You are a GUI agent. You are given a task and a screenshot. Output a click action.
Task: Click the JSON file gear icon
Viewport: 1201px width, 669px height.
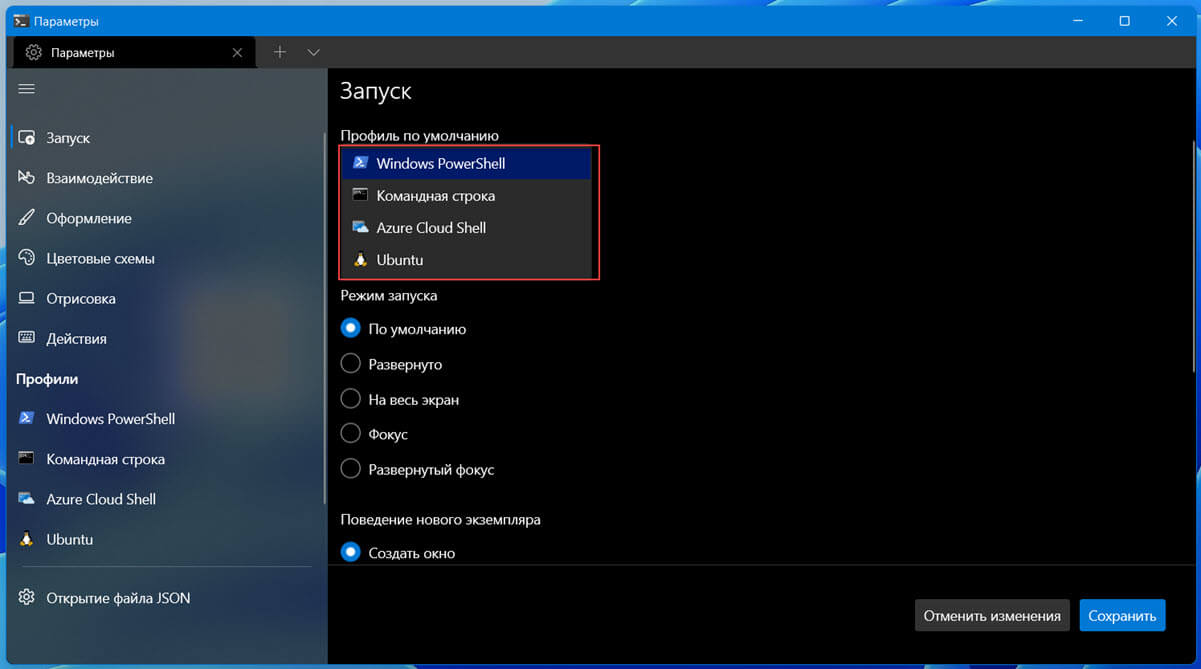pyautogui.click(x=27, y=598)
